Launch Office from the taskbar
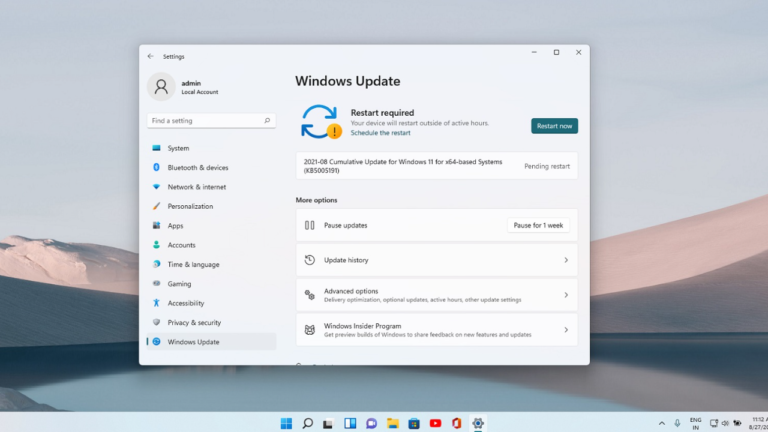Viewport: 768px width, 432px height. [456, 423]
